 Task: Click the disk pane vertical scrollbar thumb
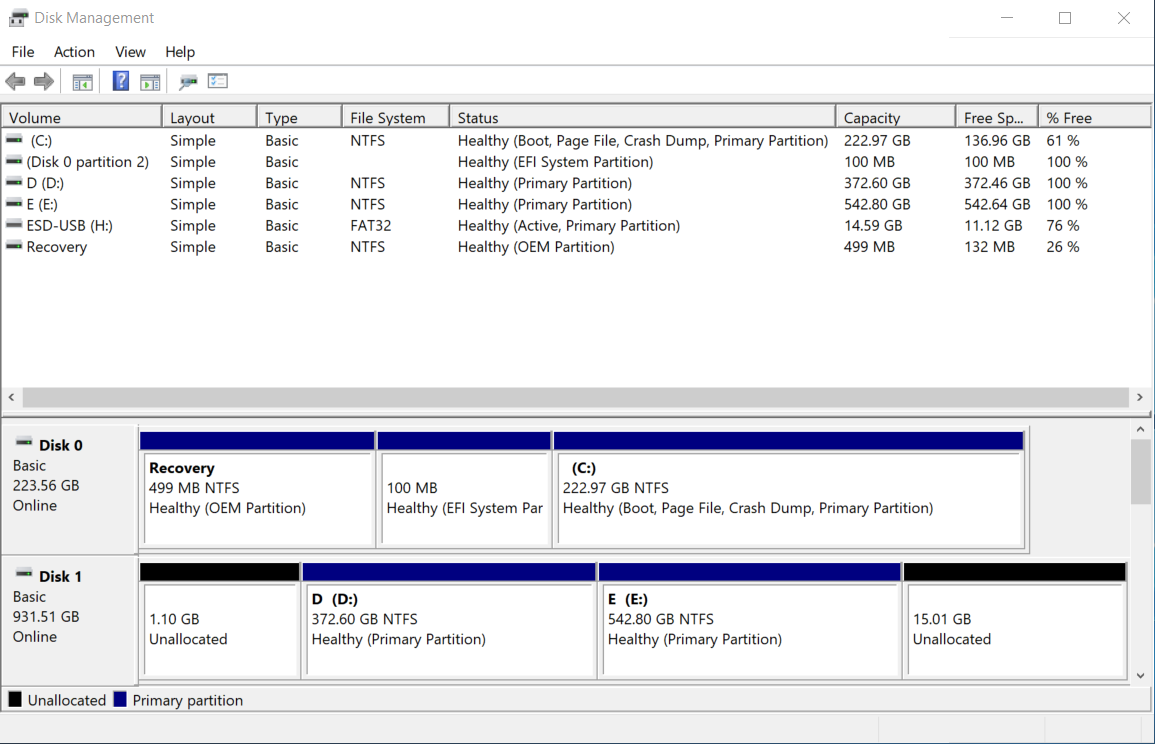point(1140,472)
